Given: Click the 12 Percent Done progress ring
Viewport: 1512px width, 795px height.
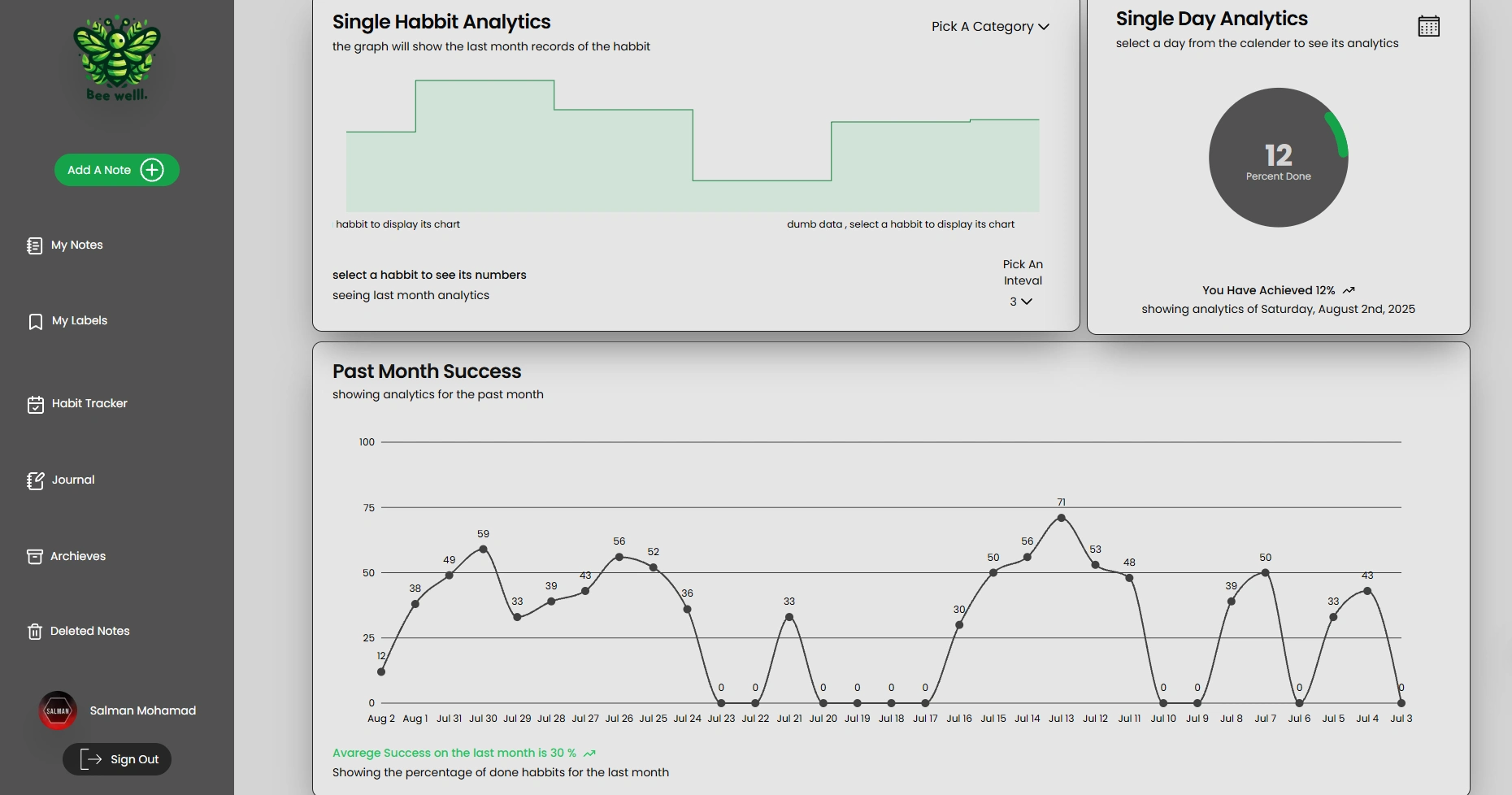Looking at the screenshot, I should (1278, 158).
